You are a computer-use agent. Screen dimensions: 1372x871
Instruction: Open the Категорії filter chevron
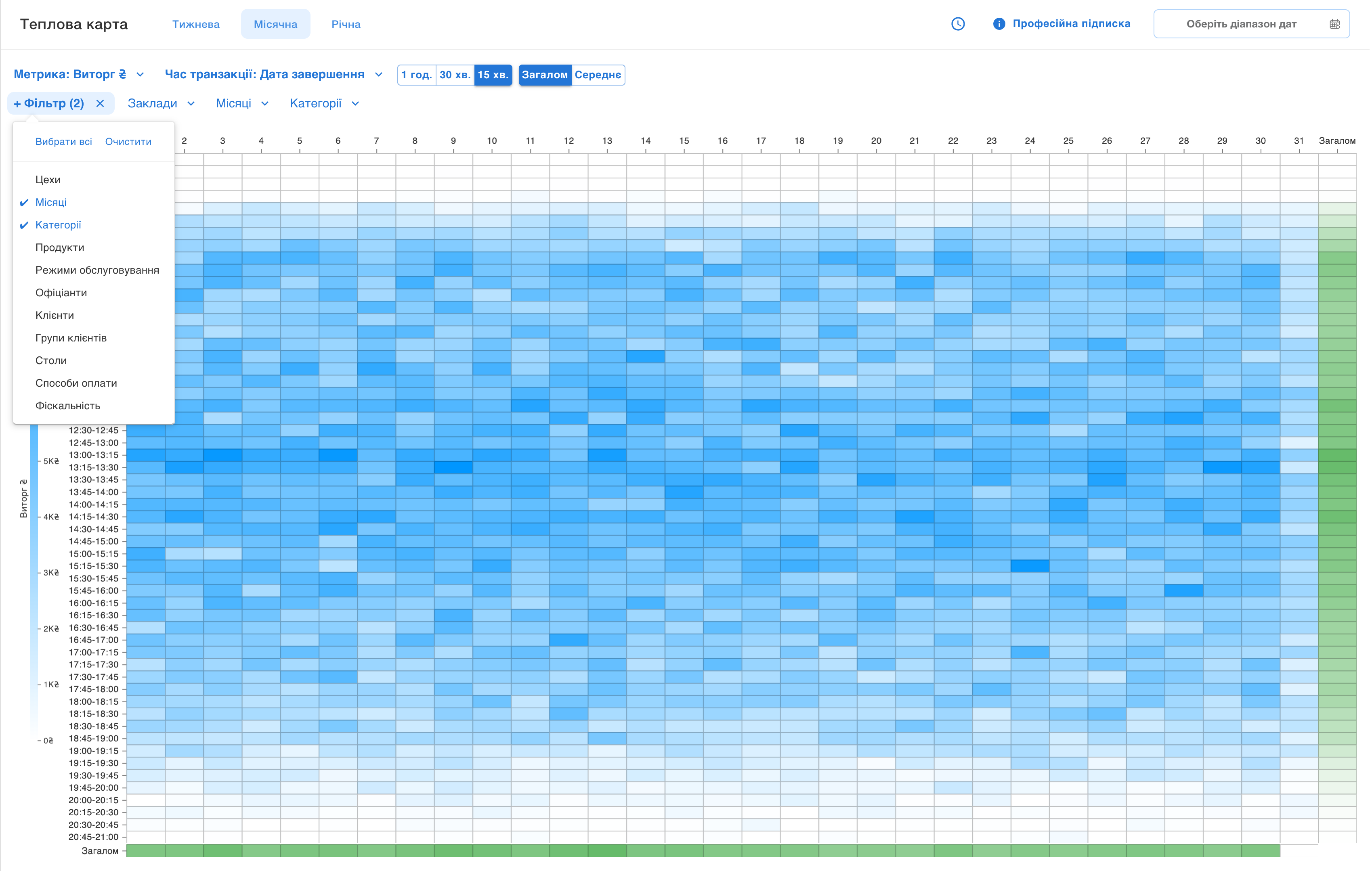(356, 104)
